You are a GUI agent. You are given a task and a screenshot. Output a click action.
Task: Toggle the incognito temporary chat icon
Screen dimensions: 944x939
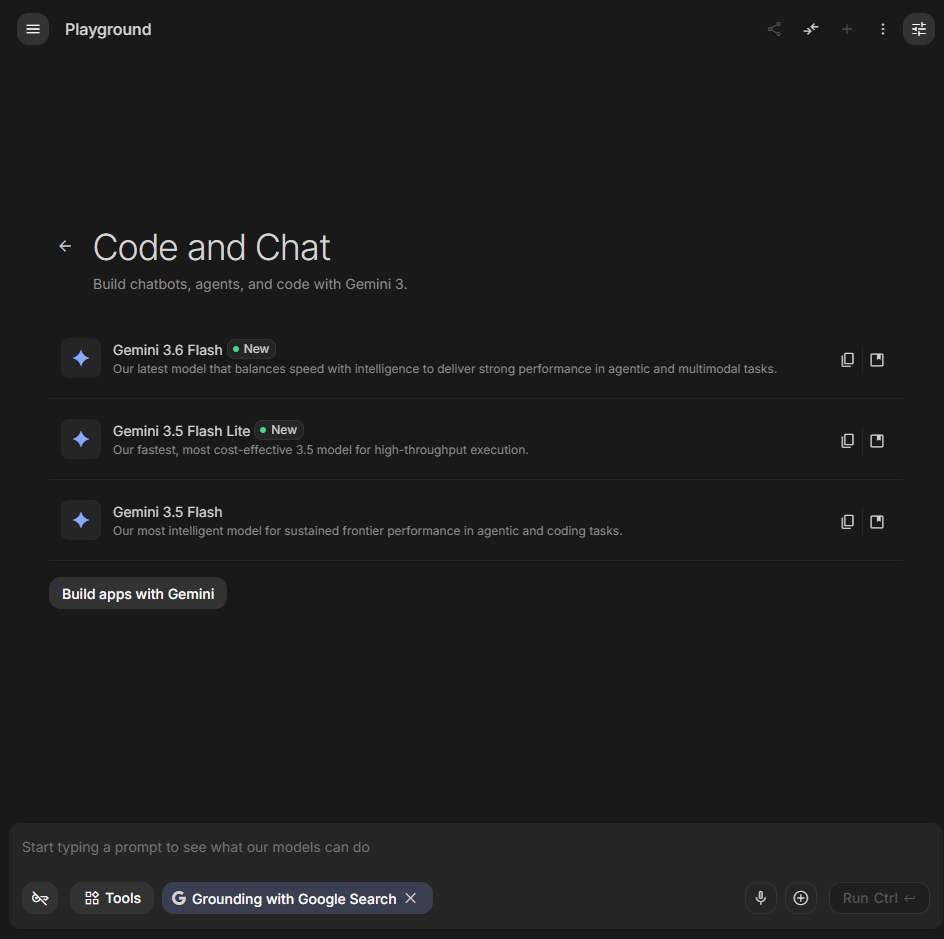coord(40,898)
